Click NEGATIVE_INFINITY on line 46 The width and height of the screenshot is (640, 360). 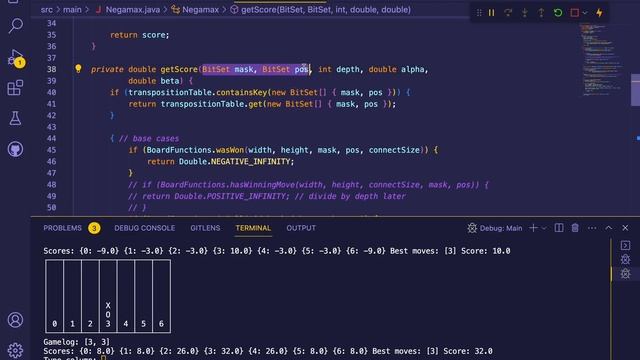click(x=250, y=162)
